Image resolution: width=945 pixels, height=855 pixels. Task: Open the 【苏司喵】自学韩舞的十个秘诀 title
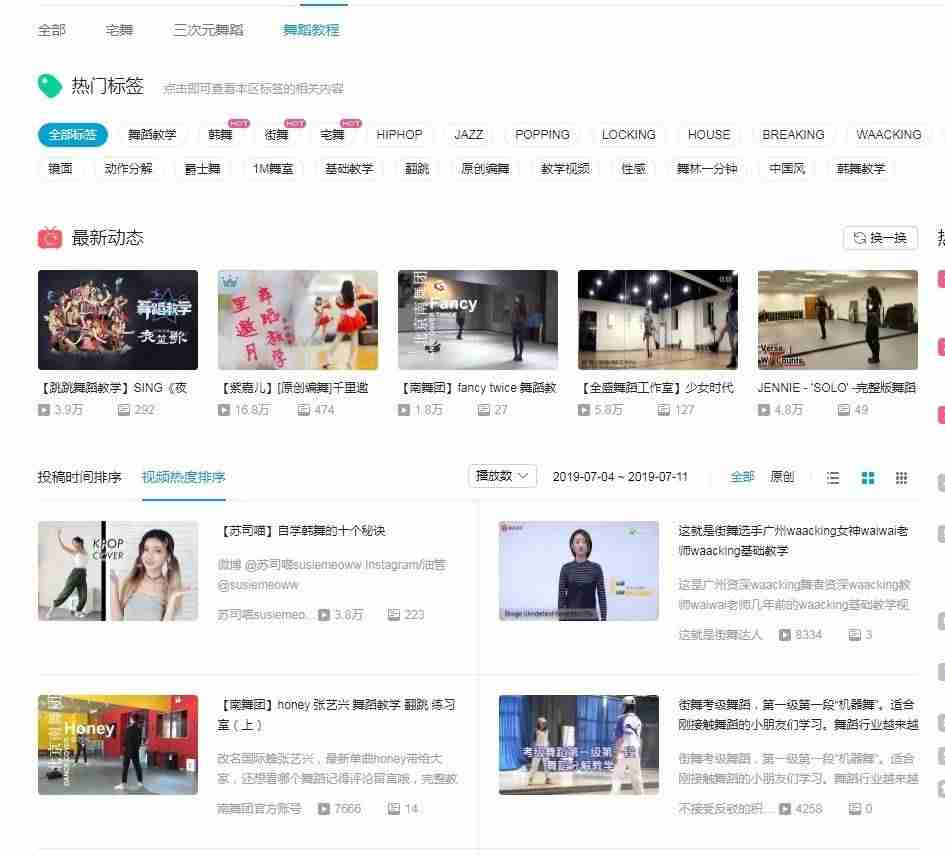coord(301,531)
